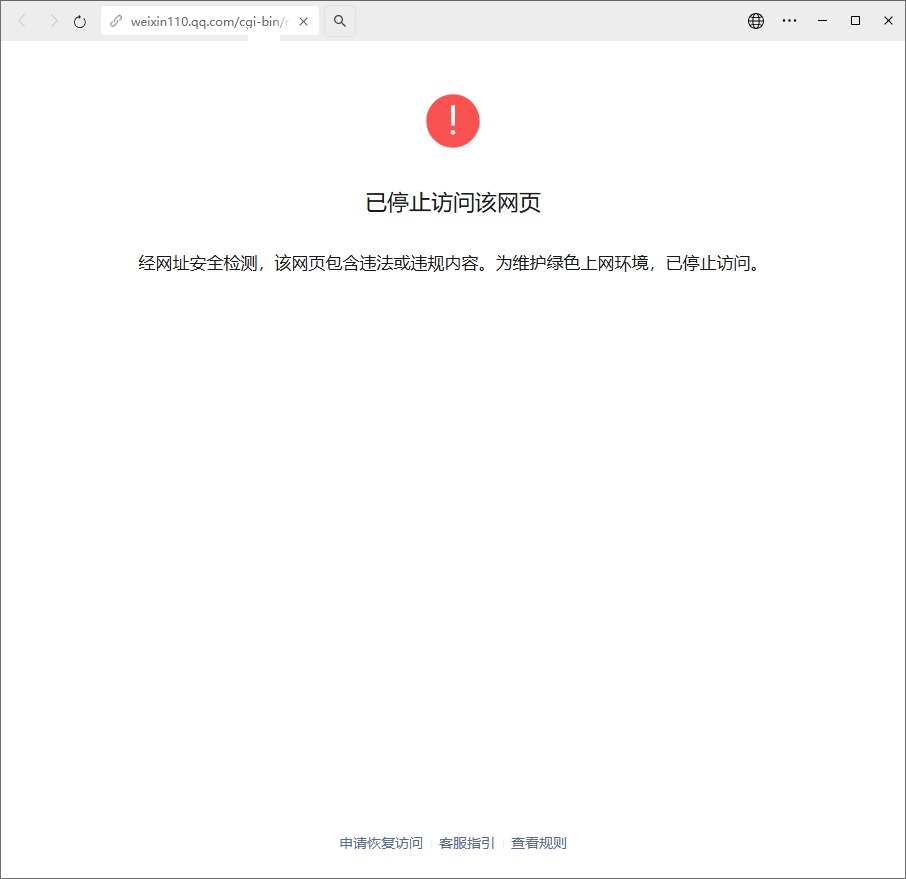Click the red exclamation warning icon
This screenshot has width=906, height=879.
(x=453, y=120)
